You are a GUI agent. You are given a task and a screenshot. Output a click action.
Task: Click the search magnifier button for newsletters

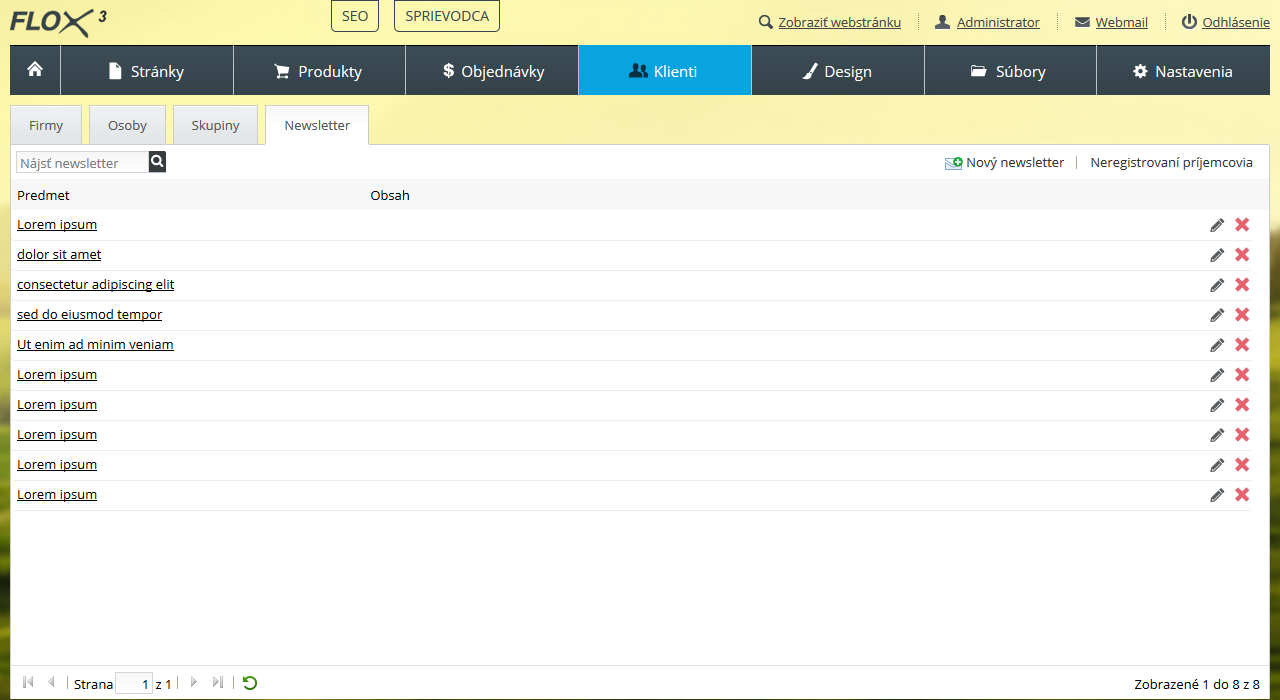[x=157, y=162]
